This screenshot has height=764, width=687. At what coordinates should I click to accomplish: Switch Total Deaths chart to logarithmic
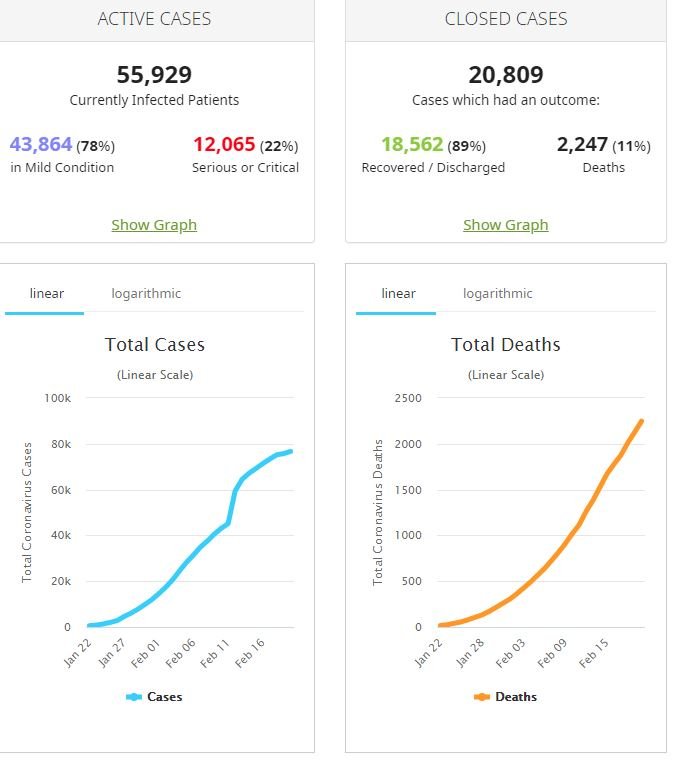[x=497, y=294]
